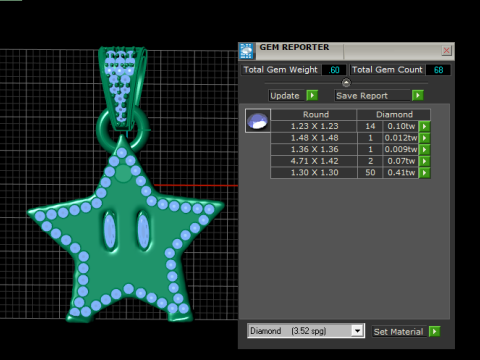Screen dimensions: 480x360
Task: Click the Save Report label
Action: (372, 96)
